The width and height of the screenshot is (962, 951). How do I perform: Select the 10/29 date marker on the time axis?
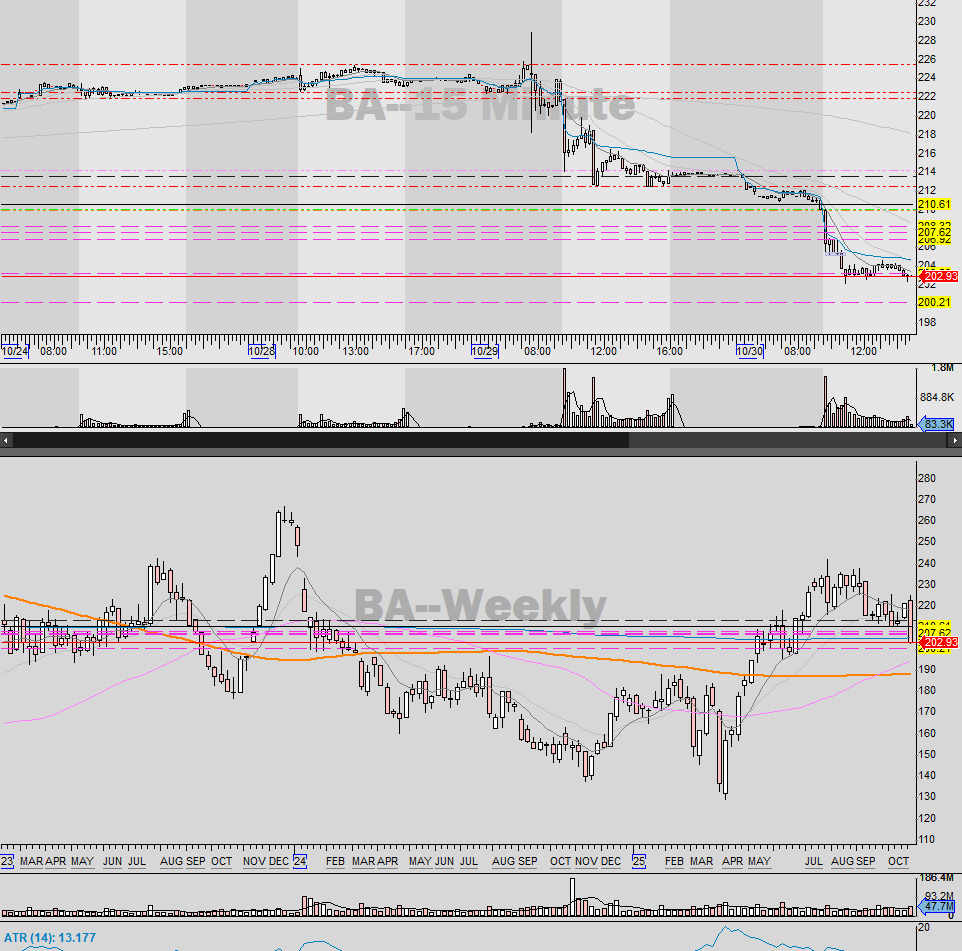point(485,351)
